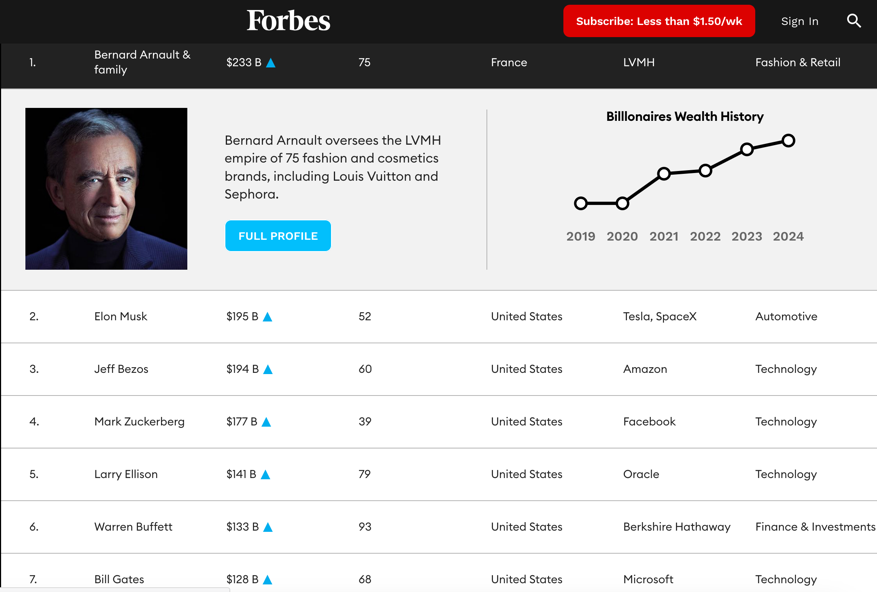Click blue up arrow beside Elon Musk's $195 B

pos(268,317)
